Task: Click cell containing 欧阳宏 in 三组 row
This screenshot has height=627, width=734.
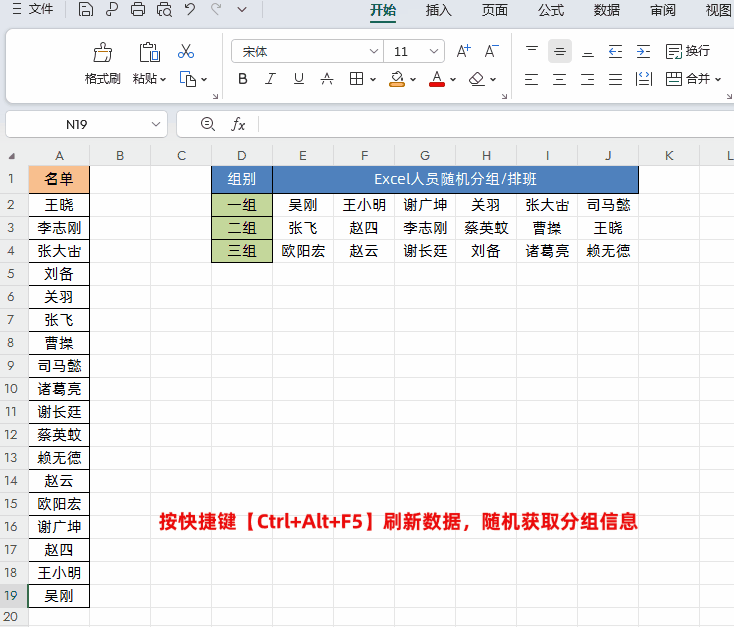Action: click(x=303, y=251)
